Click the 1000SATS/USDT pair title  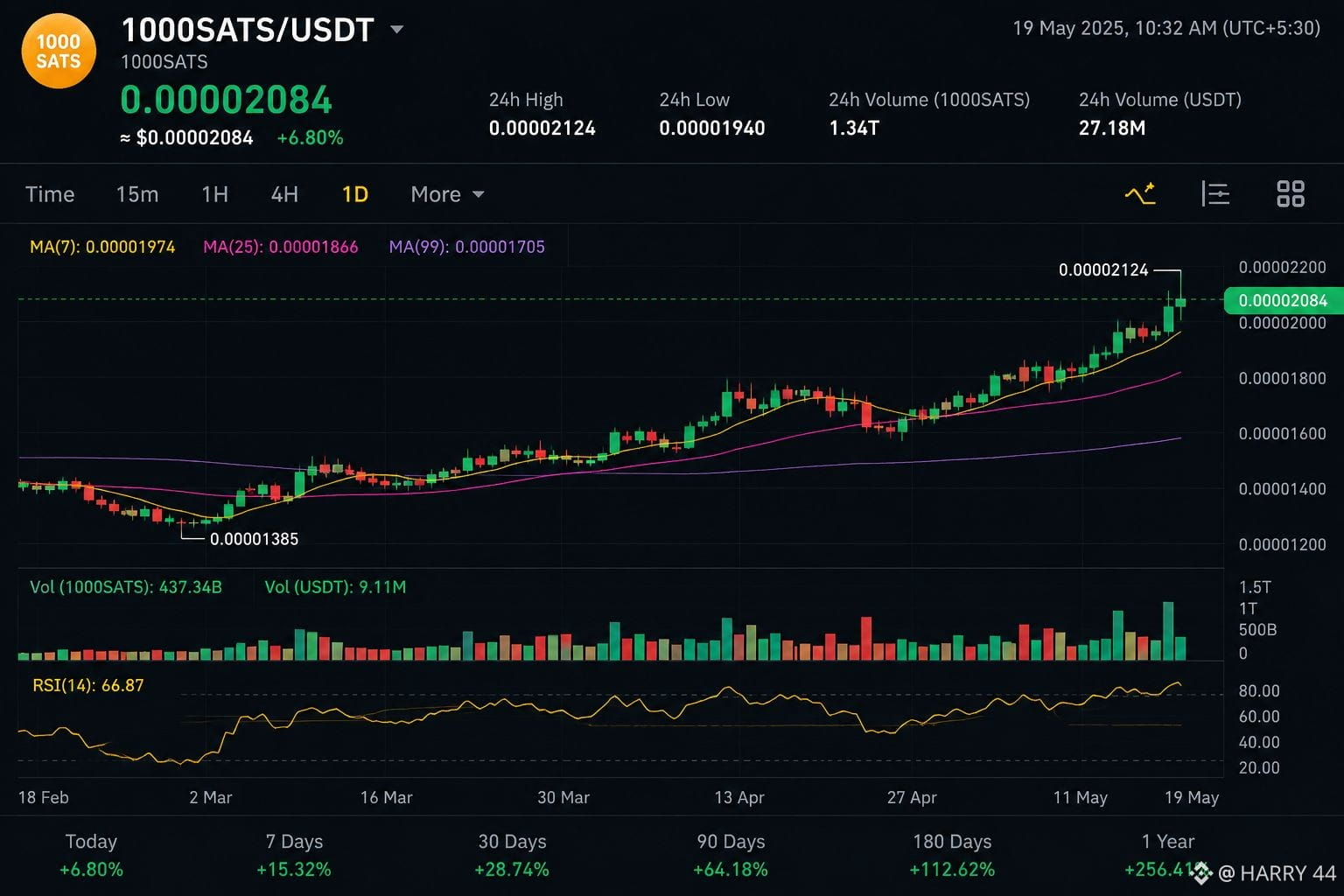click(248, 31)
